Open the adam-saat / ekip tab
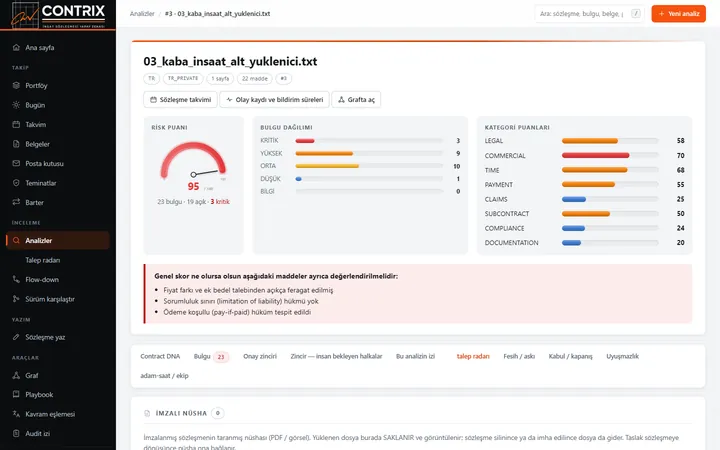This screenshot has height=450, width=720. [x=164, y=376]
